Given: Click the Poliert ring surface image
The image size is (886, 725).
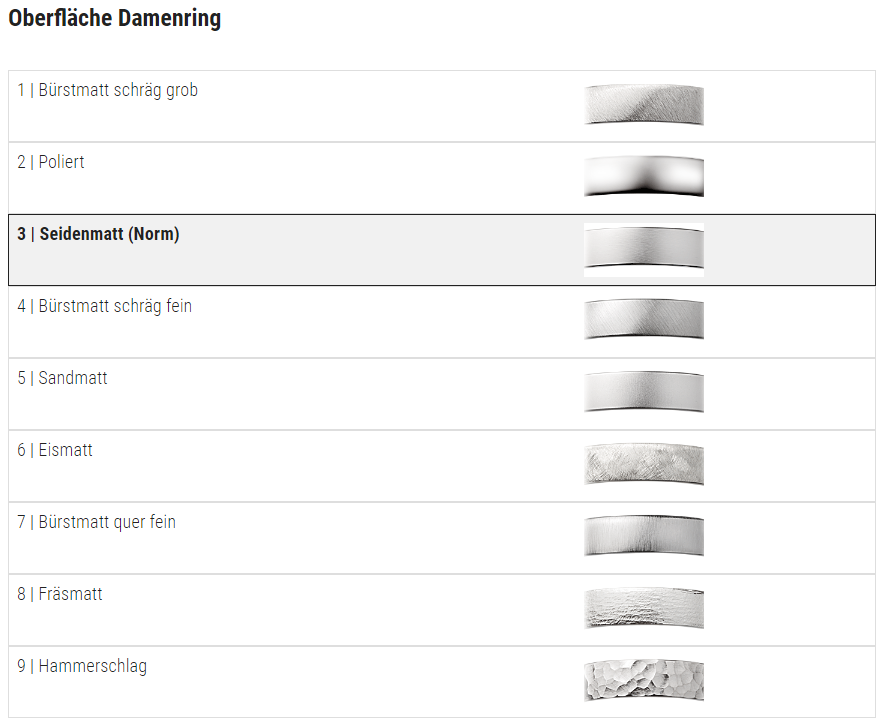Looking at the screenshot, I should pyautogui.click(x=644, y=177).
